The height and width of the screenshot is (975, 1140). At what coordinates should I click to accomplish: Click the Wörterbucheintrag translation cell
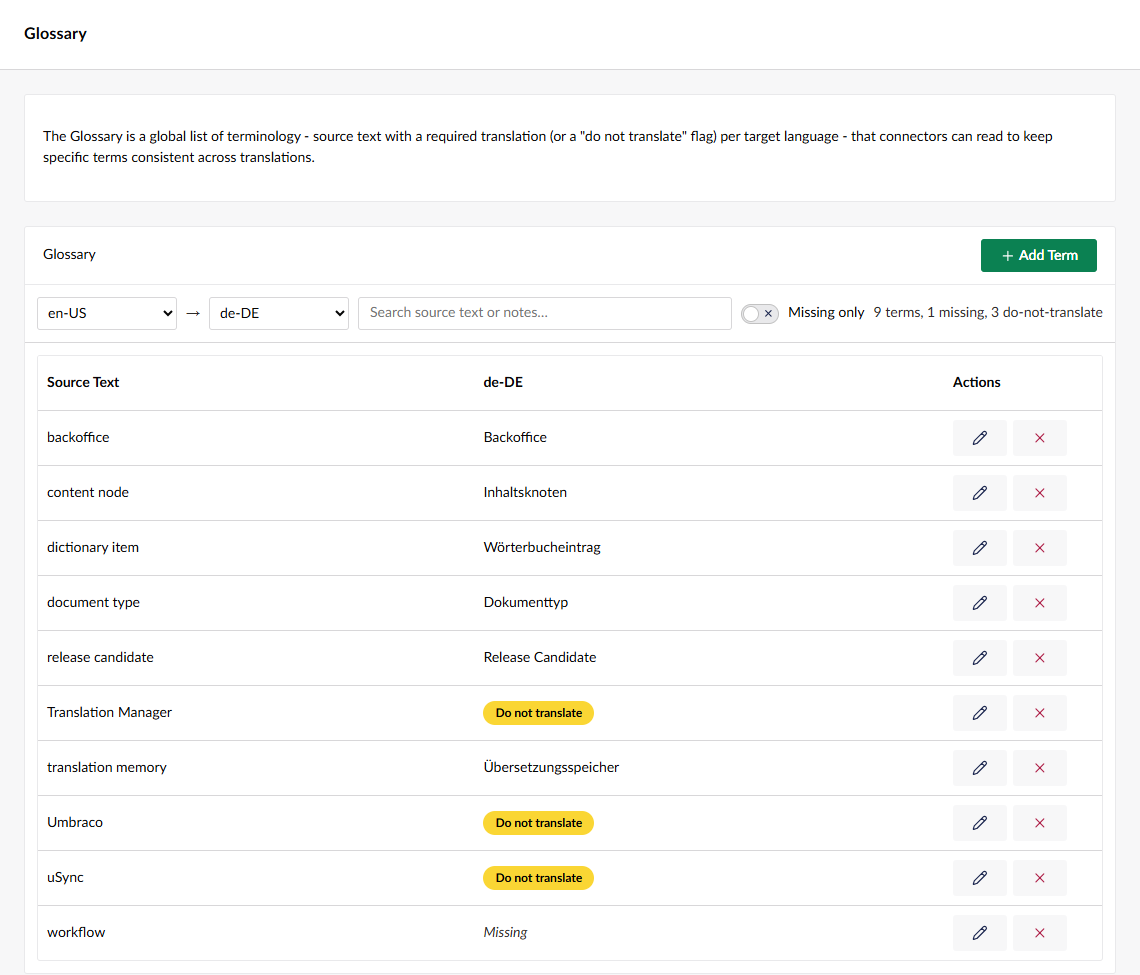click(542, 547)
